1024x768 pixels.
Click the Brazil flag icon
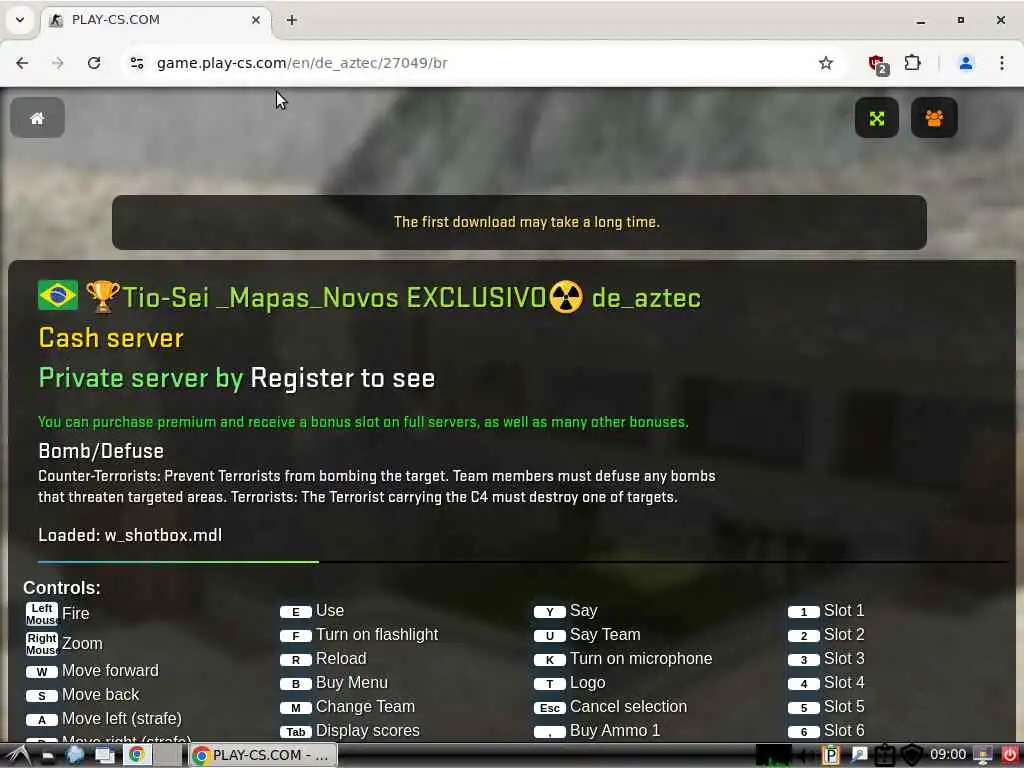coord(58,295)
